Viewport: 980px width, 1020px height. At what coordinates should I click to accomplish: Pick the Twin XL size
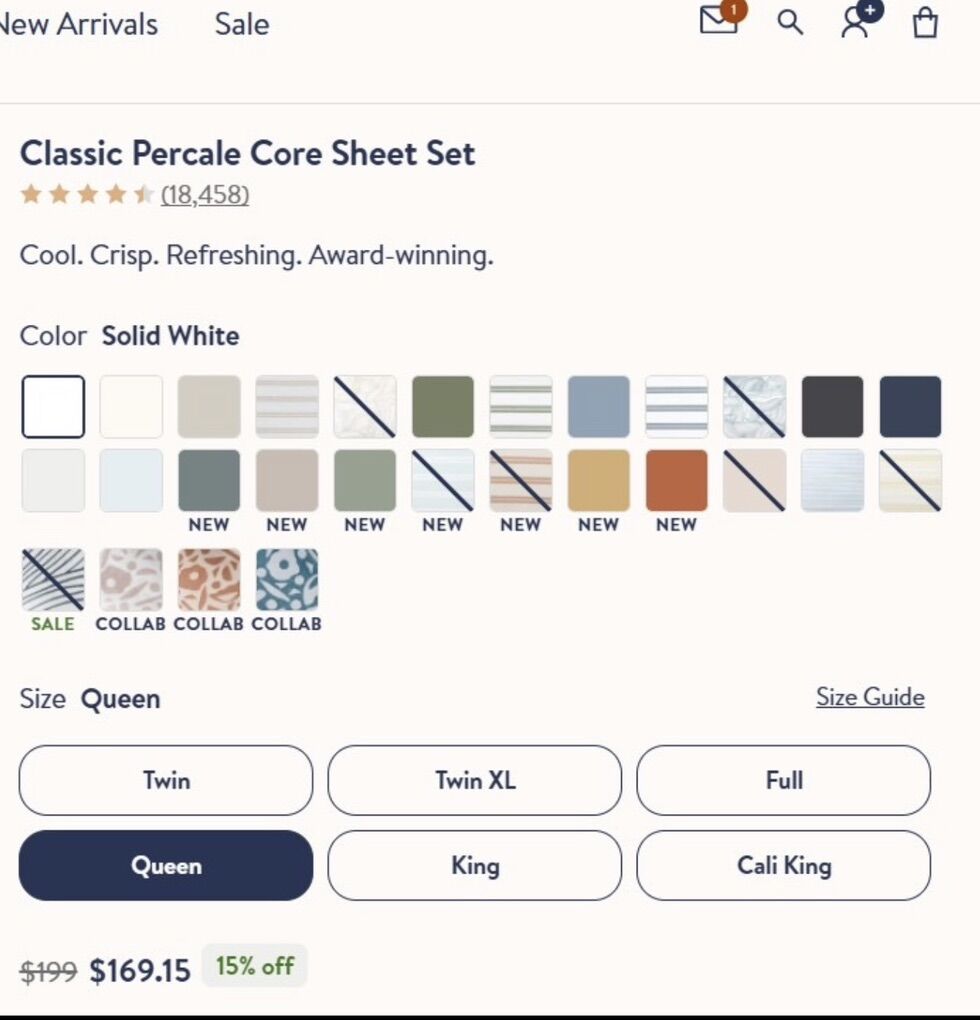[475, 780]
